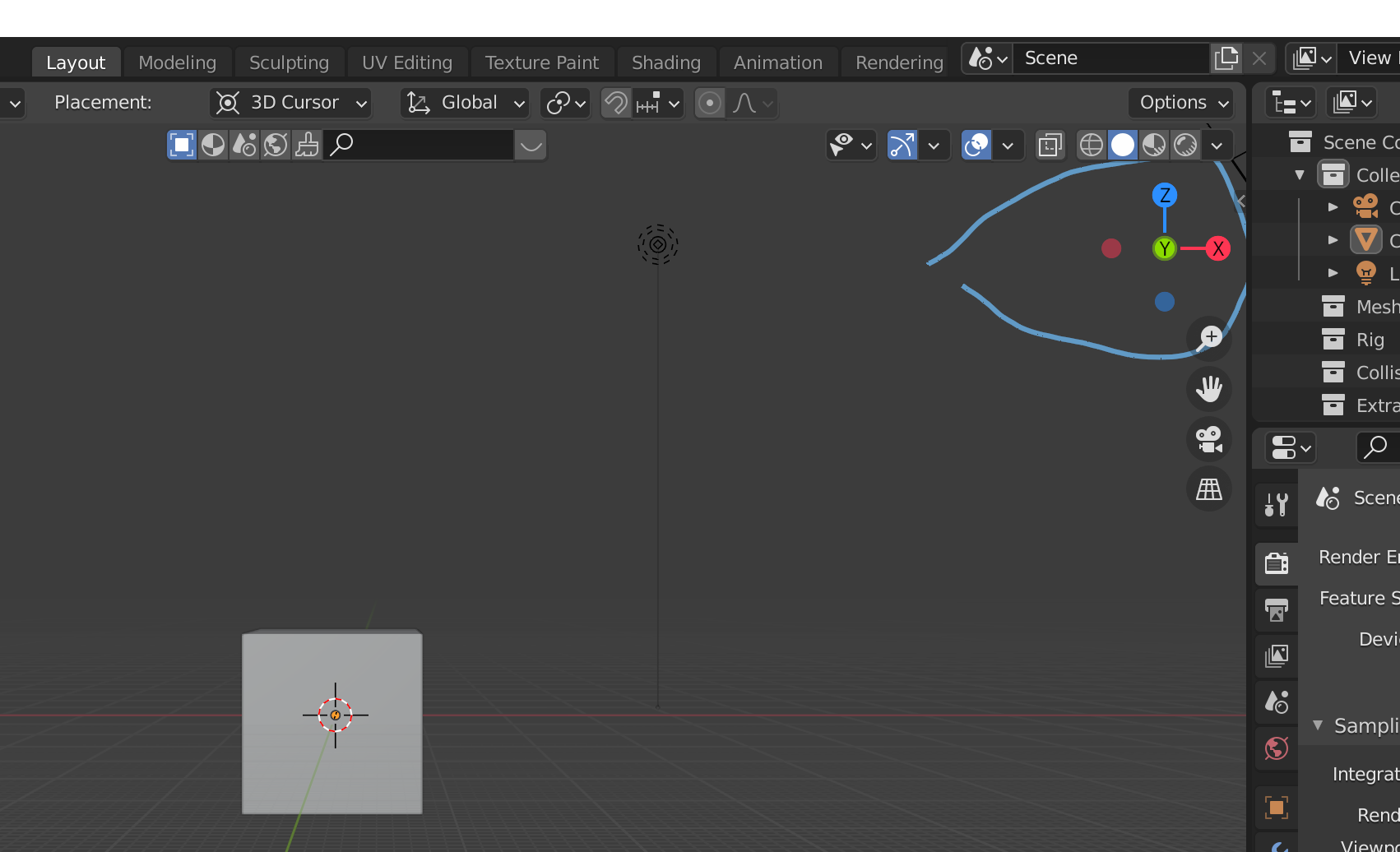Click the zoom view magnifier icon
Viewport: 1400px width, 852px height.
coord(1209,338)
